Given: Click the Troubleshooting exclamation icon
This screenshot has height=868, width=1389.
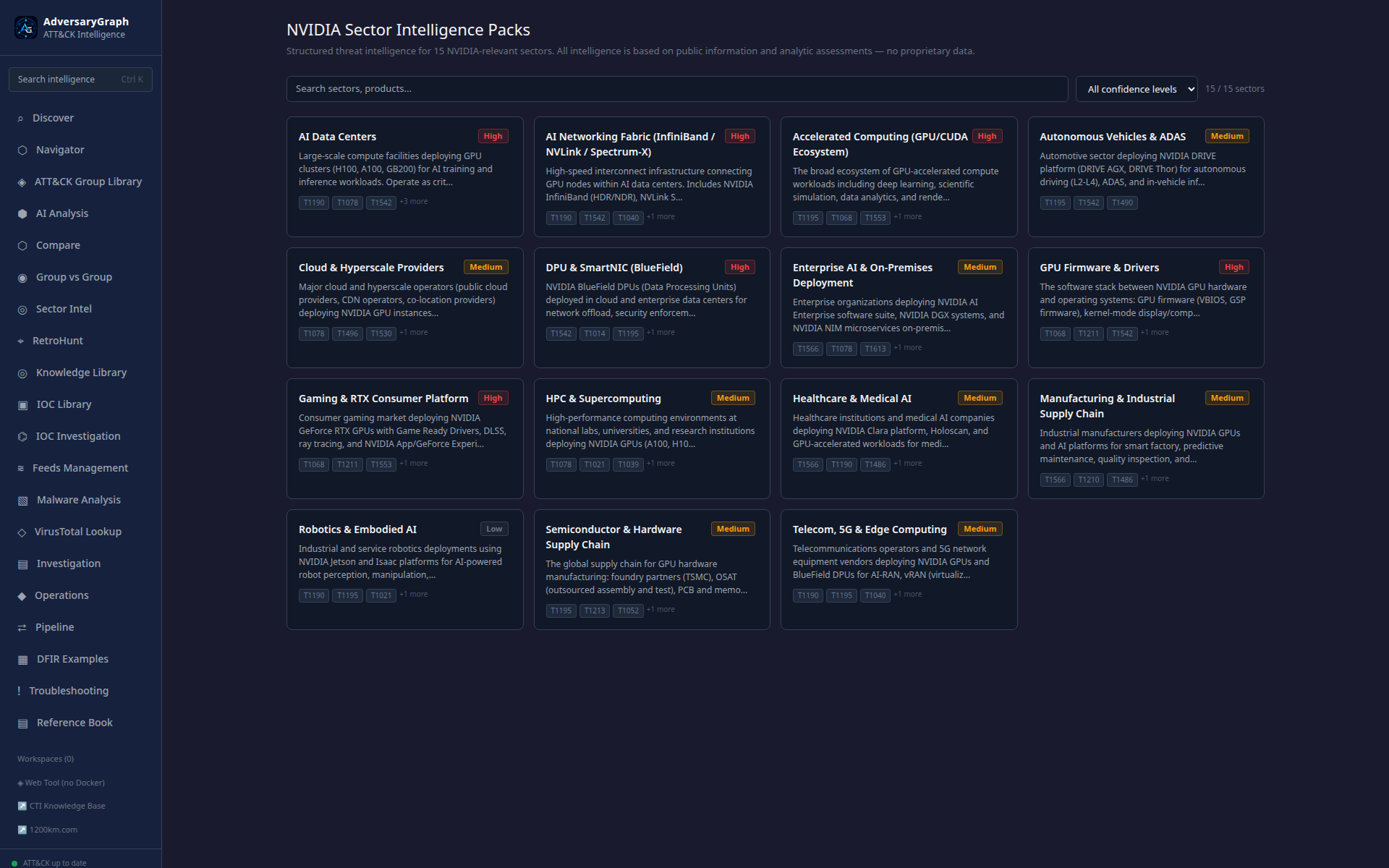Looking at the screenshot, I should point(19,692).
